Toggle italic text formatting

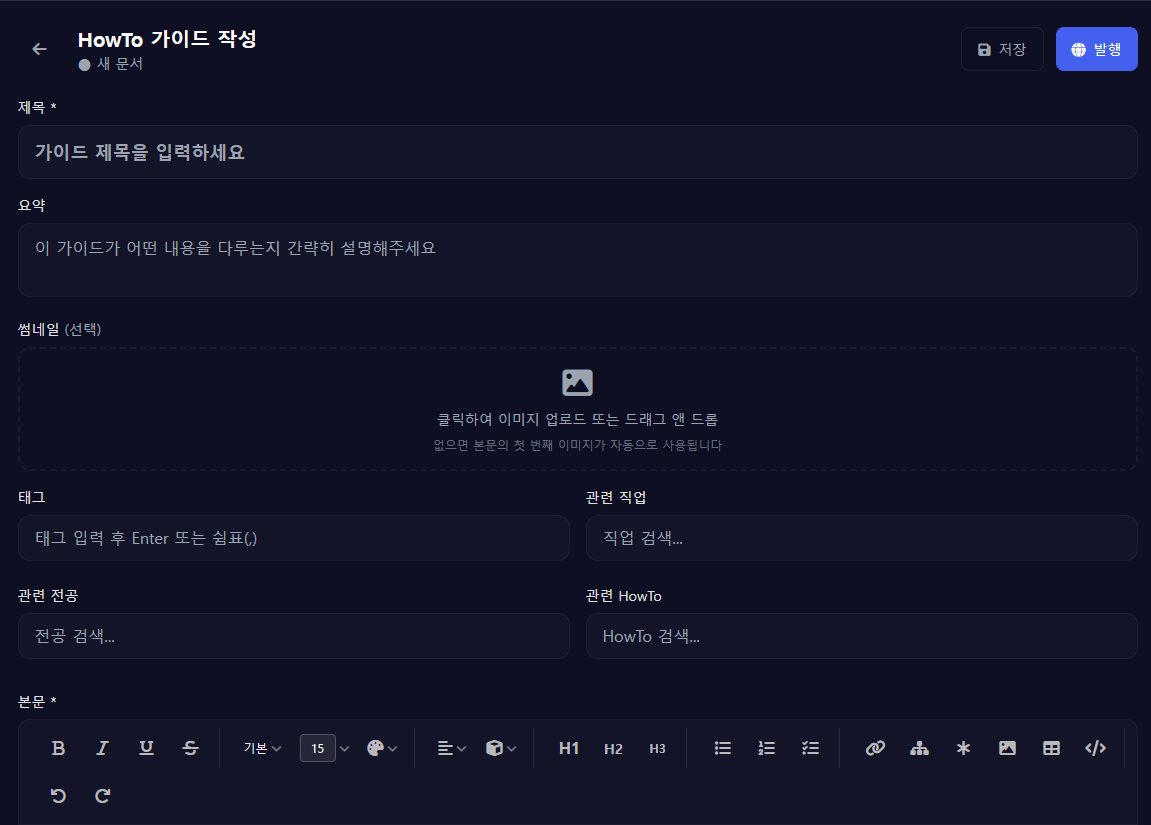coord(102,748)
